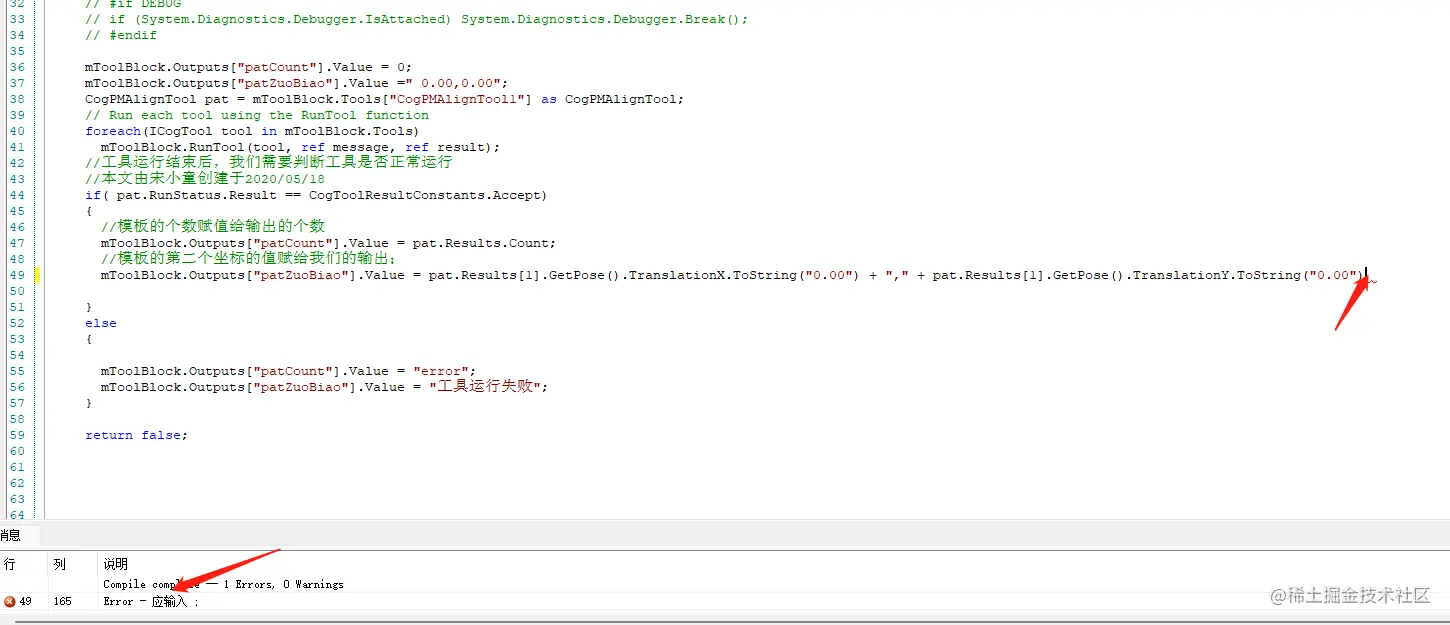1450x625 pixels.
Task: Click the comment '//本文由宋小童创建于2020/05/18'
Action: 205,179
